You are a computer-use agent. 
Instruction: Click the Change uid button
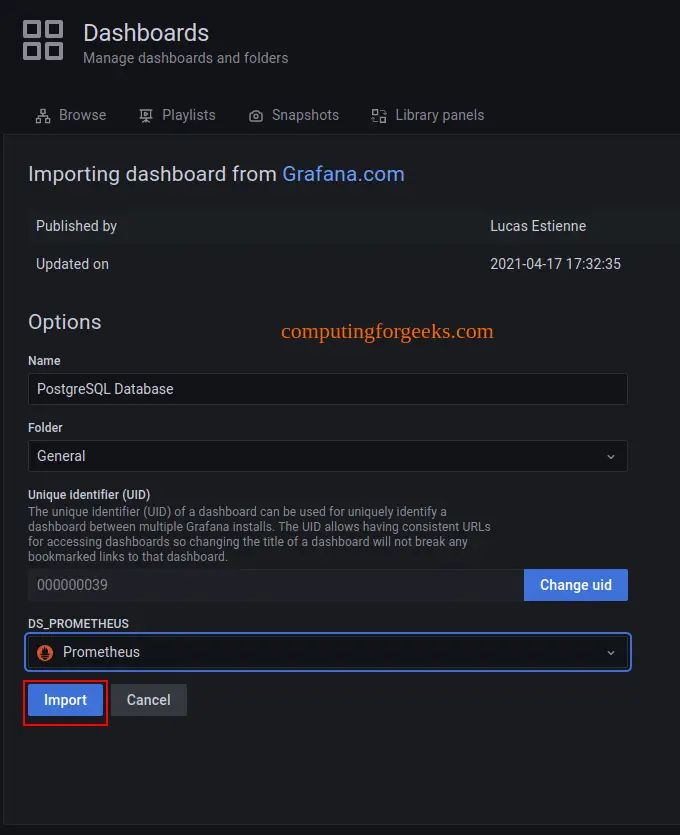[576, 585]
